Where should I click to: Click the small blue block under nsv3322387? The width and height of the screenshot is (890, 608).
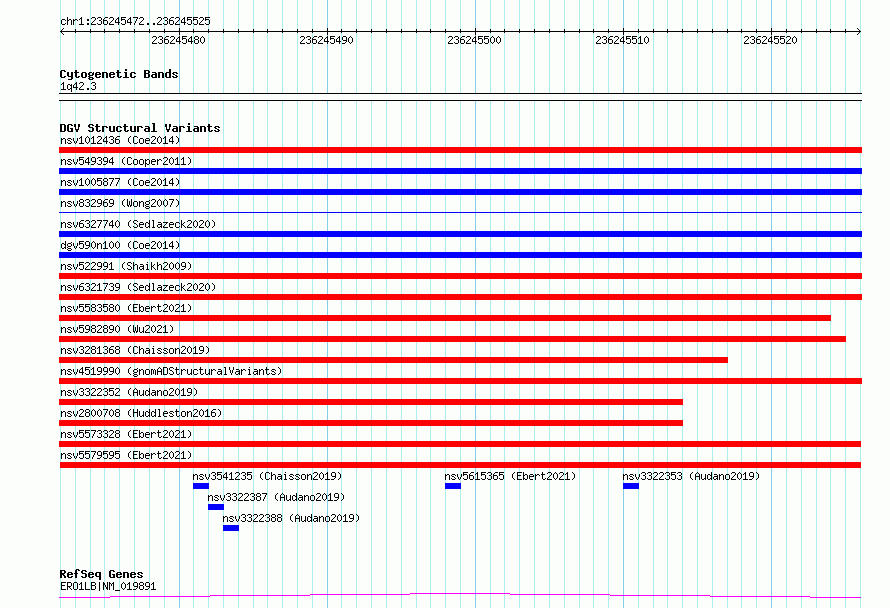tap(216, 507)
